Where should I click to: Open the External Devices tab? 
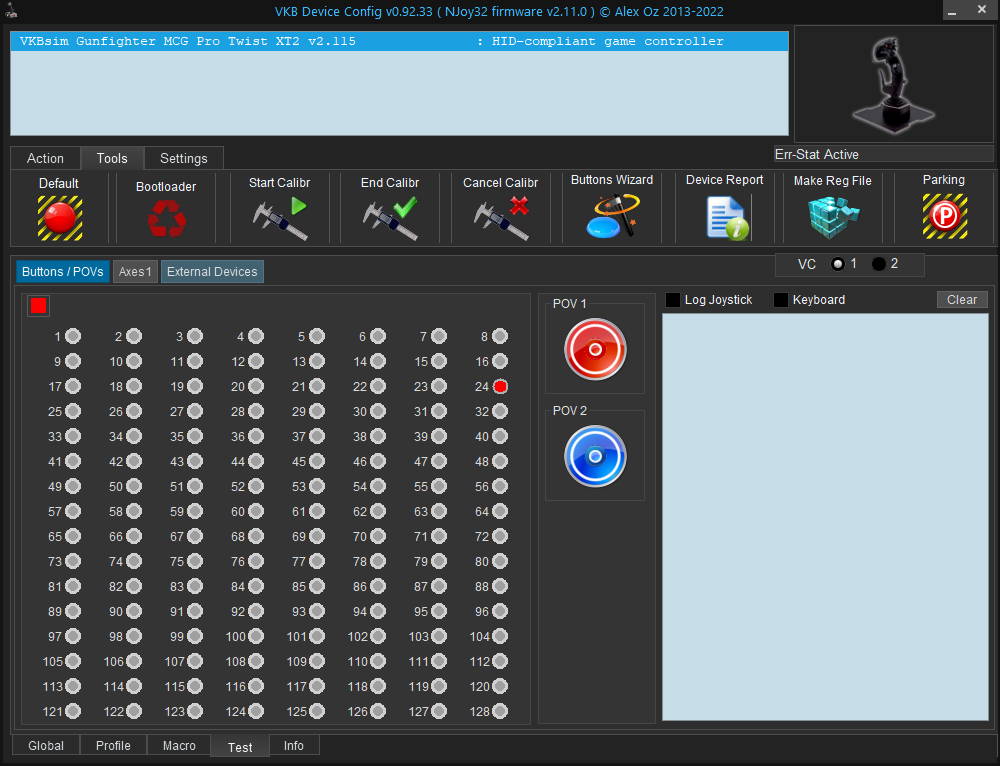[x=212, y=272]
